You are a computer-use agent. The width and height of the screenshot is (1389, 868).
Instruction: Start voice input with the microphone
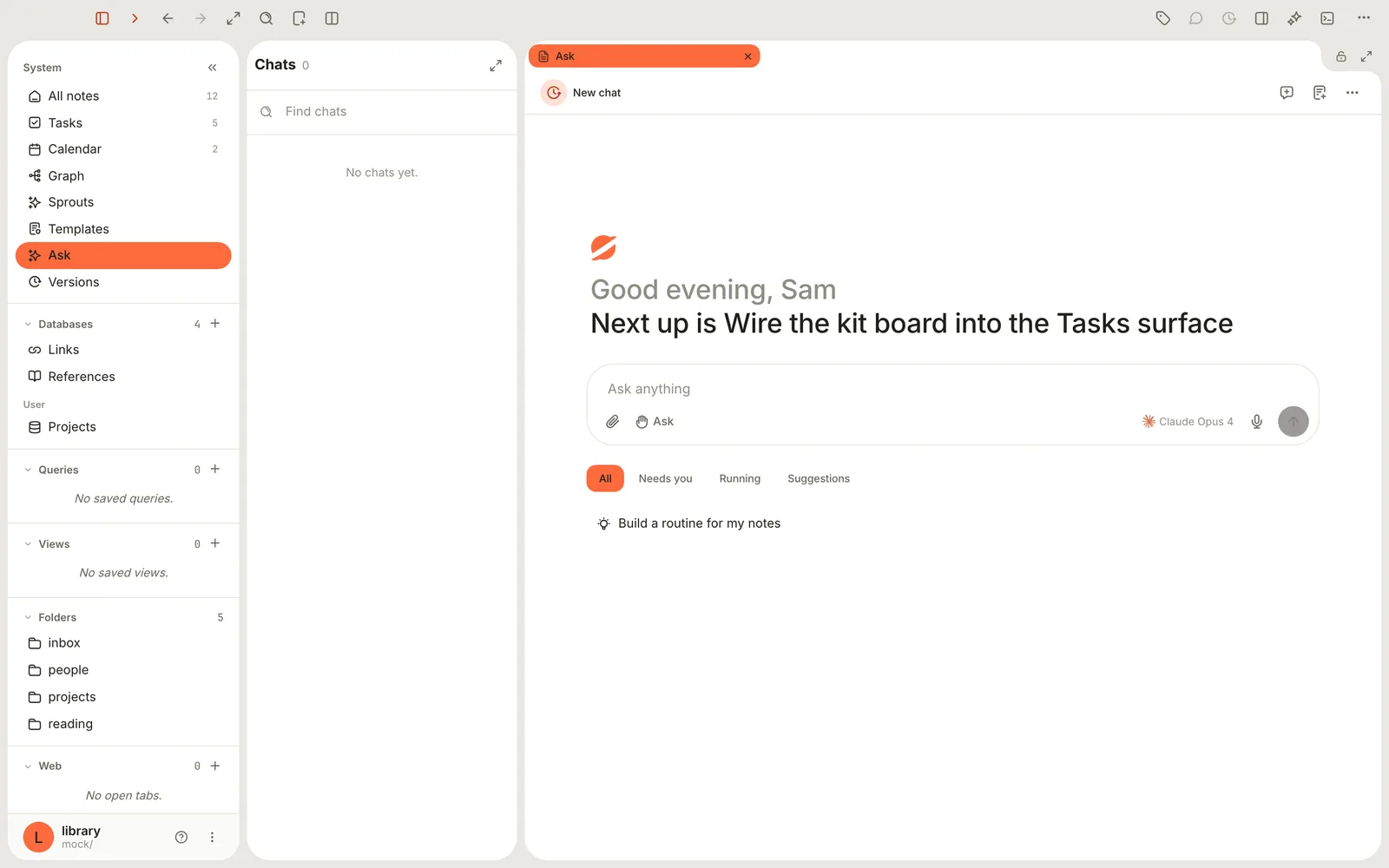click(x=1256, y=422)
